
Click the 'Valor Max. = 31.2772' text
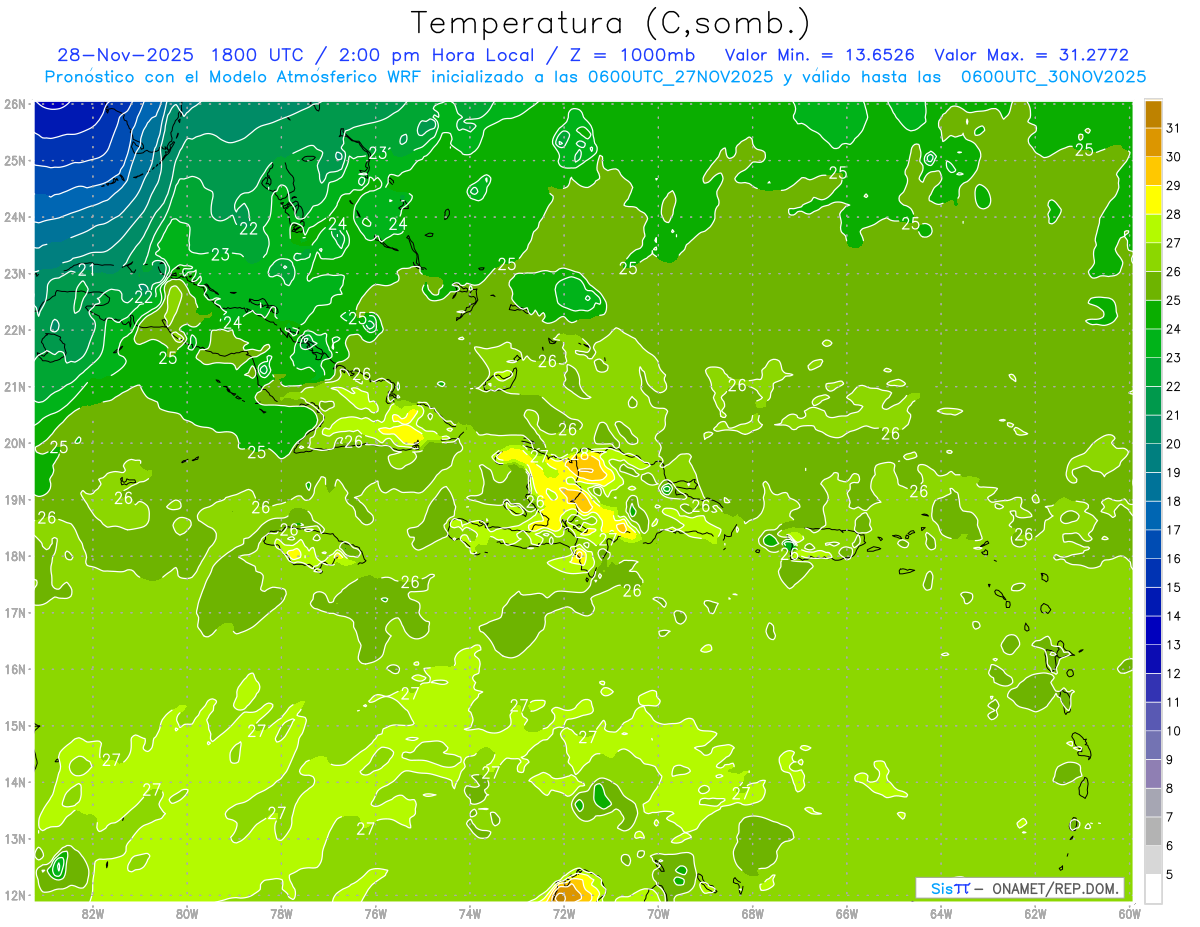(x=1031, y=55)
